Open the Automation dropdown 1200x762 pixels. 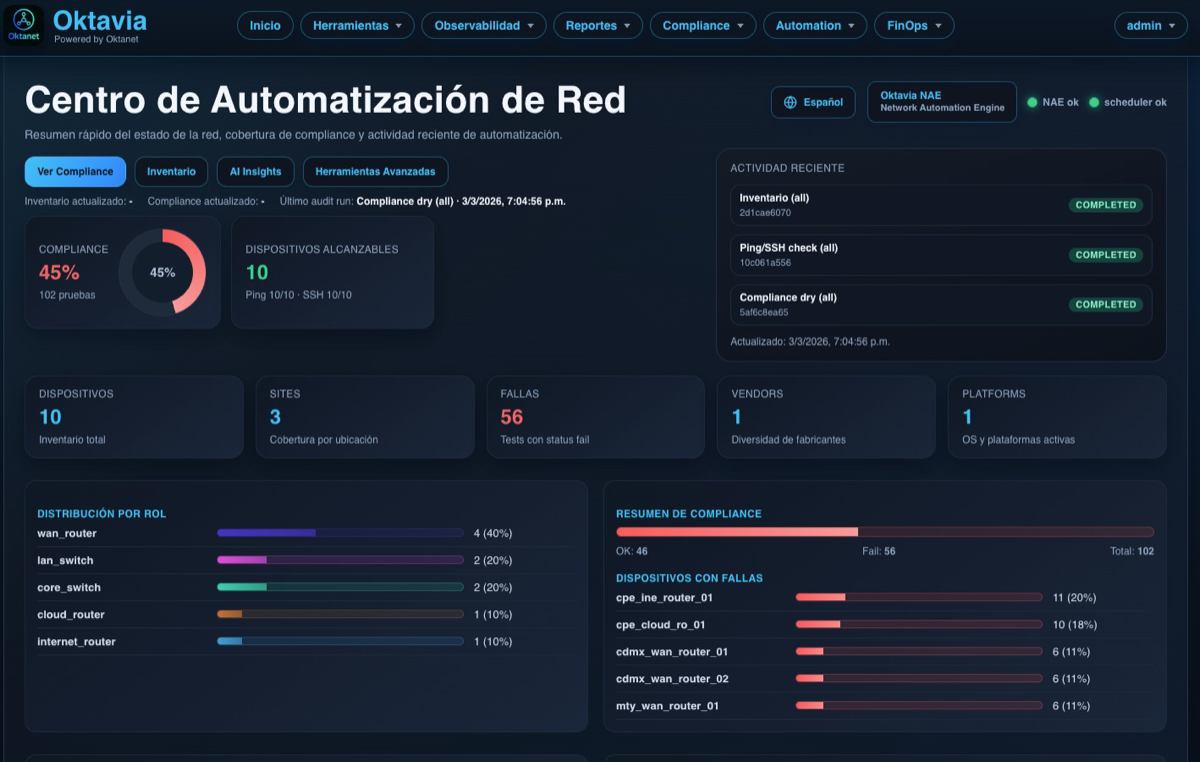click(815, 25)
